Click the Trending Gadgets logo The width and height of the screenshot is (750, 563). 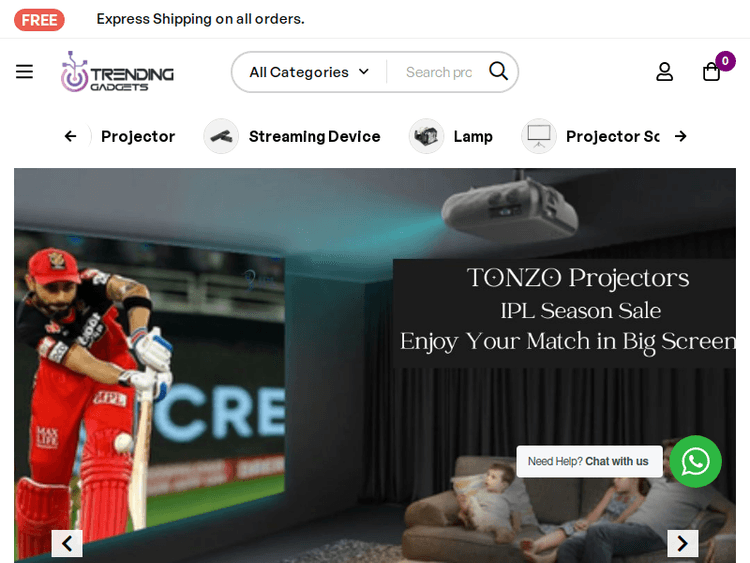click(117, 72)
